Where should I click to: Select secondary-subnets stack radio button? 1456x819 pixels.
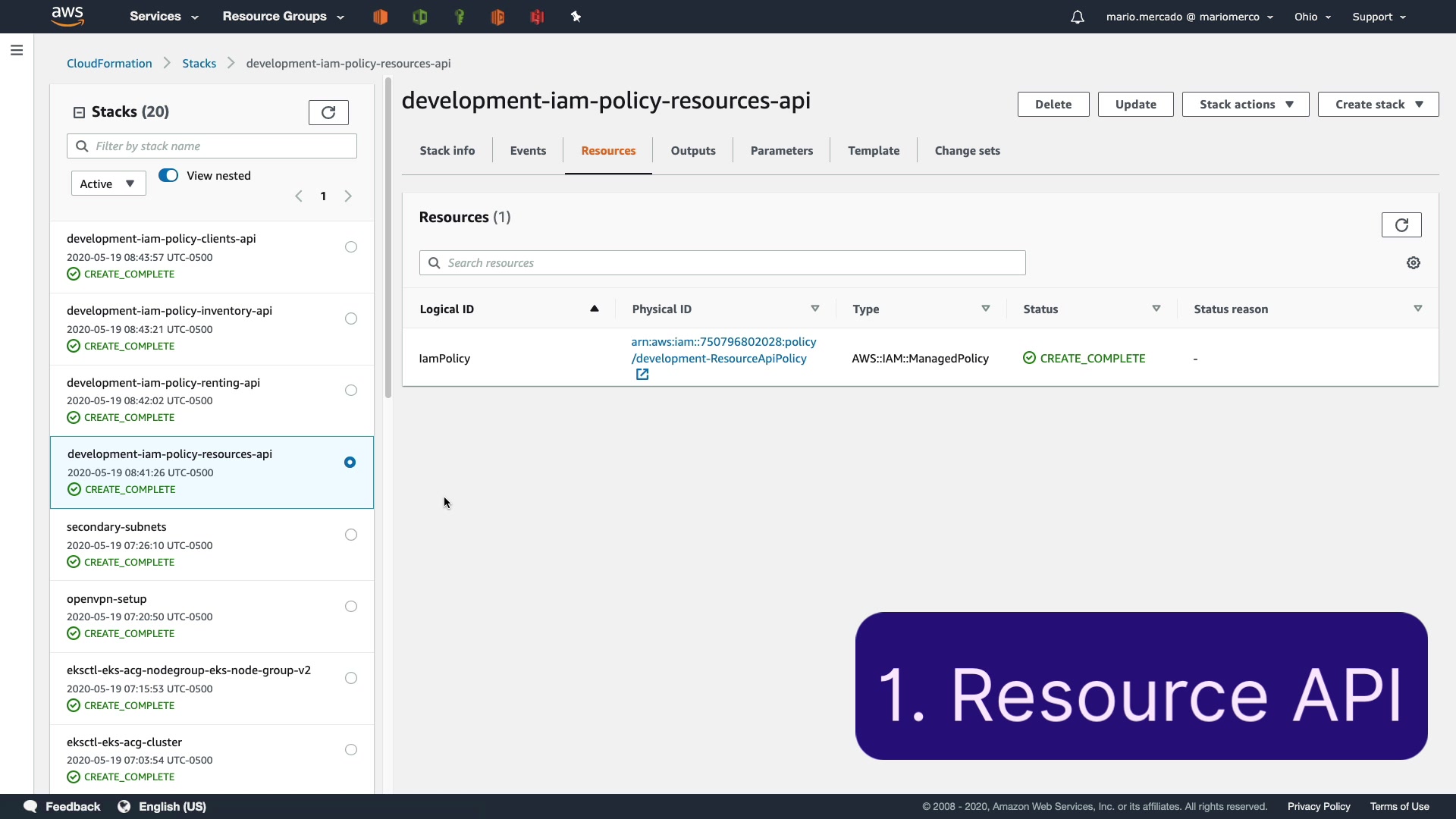[350, 535]
